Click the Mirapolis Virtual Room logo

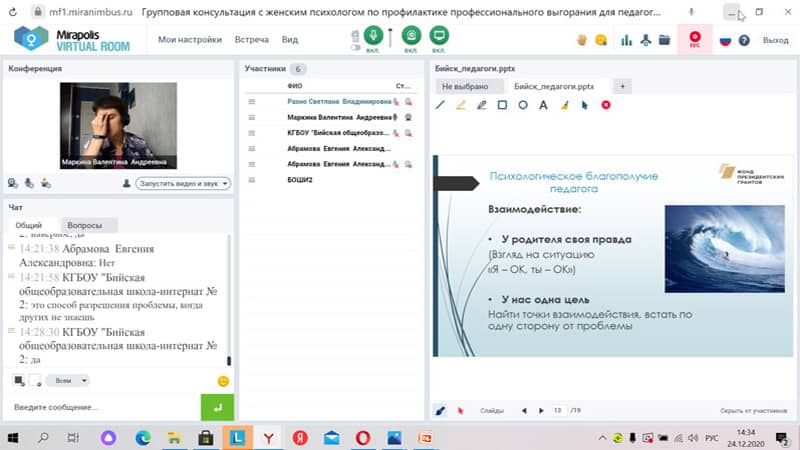[72, 39]
